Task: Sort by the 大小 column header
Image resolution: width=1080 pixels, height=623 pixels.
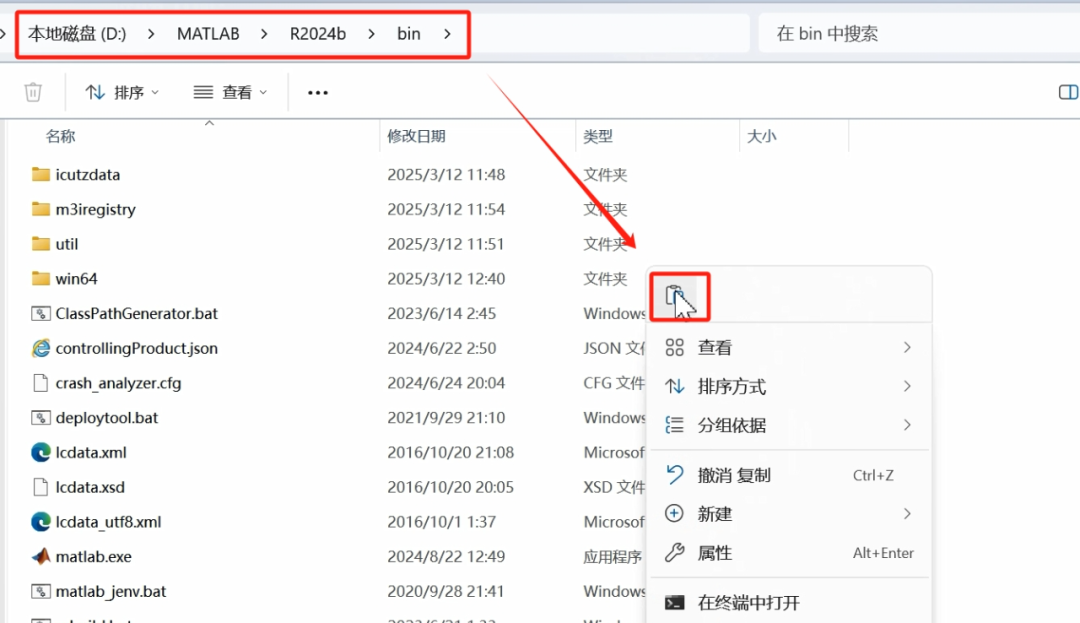Action: click(762, 136)
